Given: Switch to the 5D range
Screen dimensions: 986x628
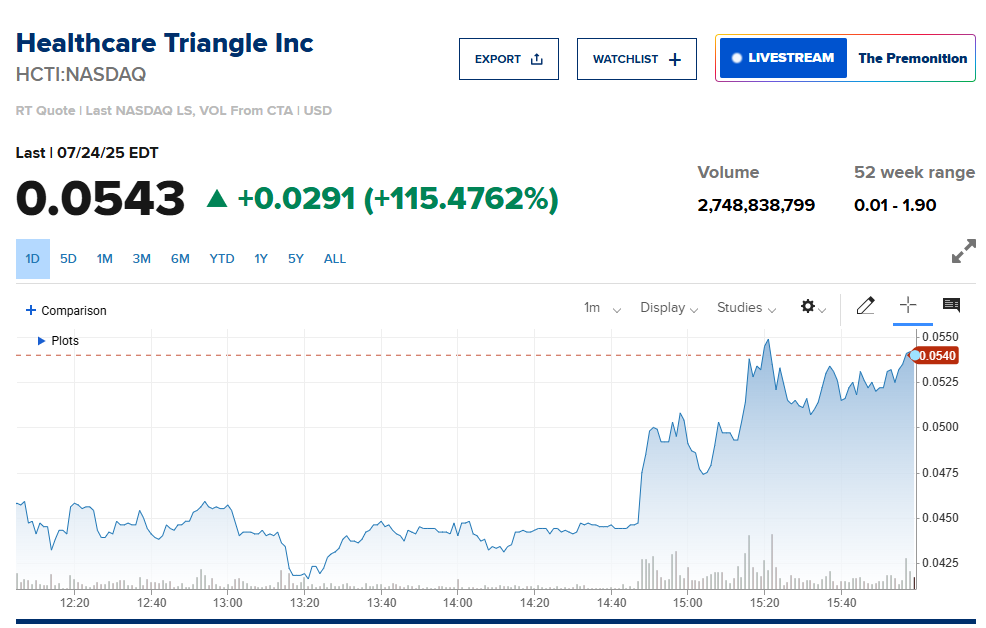Looking at the screenshot, I should coord(68,259).
